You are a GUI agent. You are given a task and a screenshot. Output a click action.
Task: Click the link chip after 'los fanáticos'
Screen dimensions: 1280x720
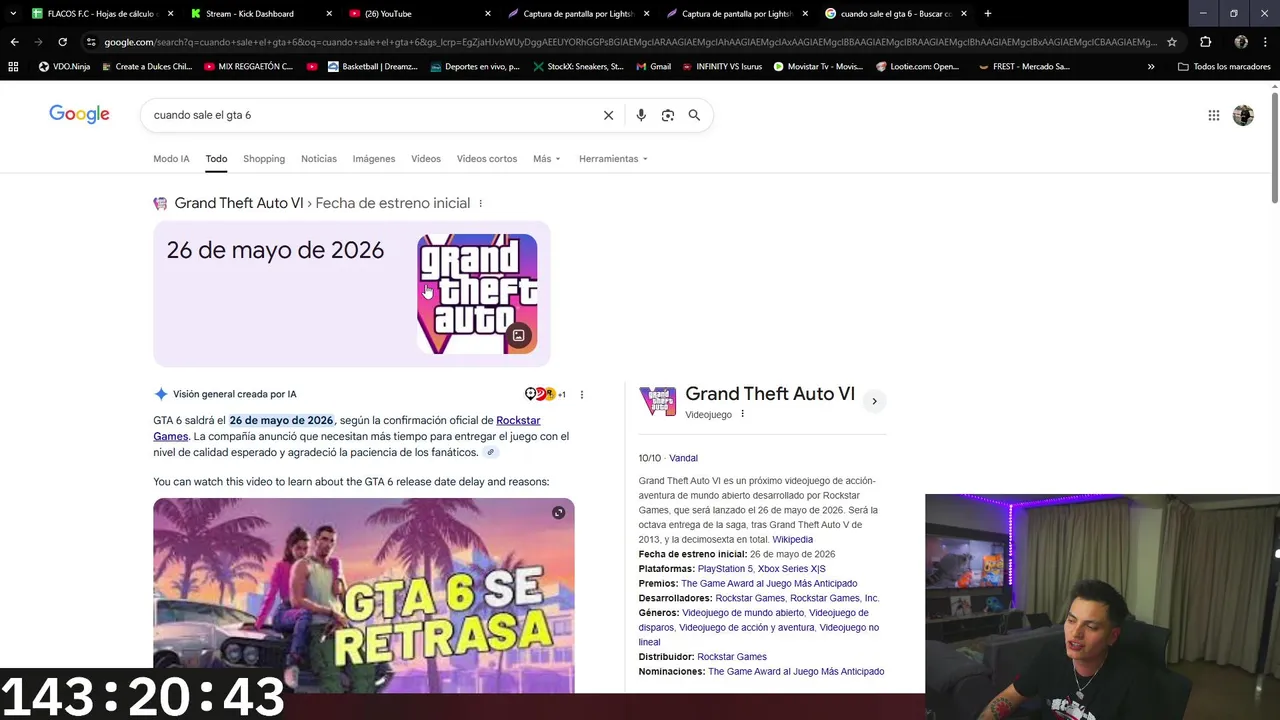point(490,452)
